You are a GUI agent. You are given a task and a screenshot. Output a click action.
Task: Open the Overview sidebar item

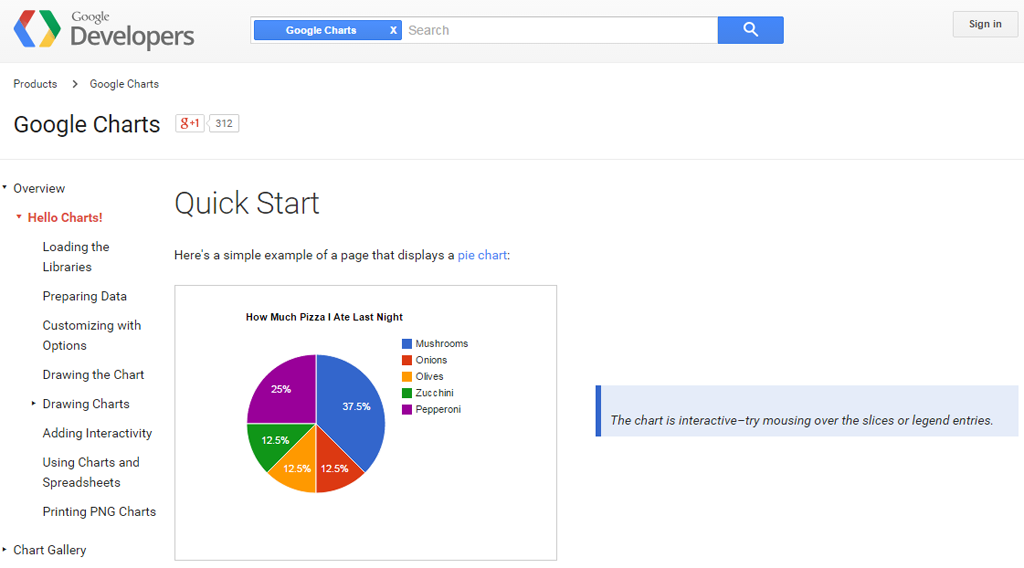click(39, 189)
